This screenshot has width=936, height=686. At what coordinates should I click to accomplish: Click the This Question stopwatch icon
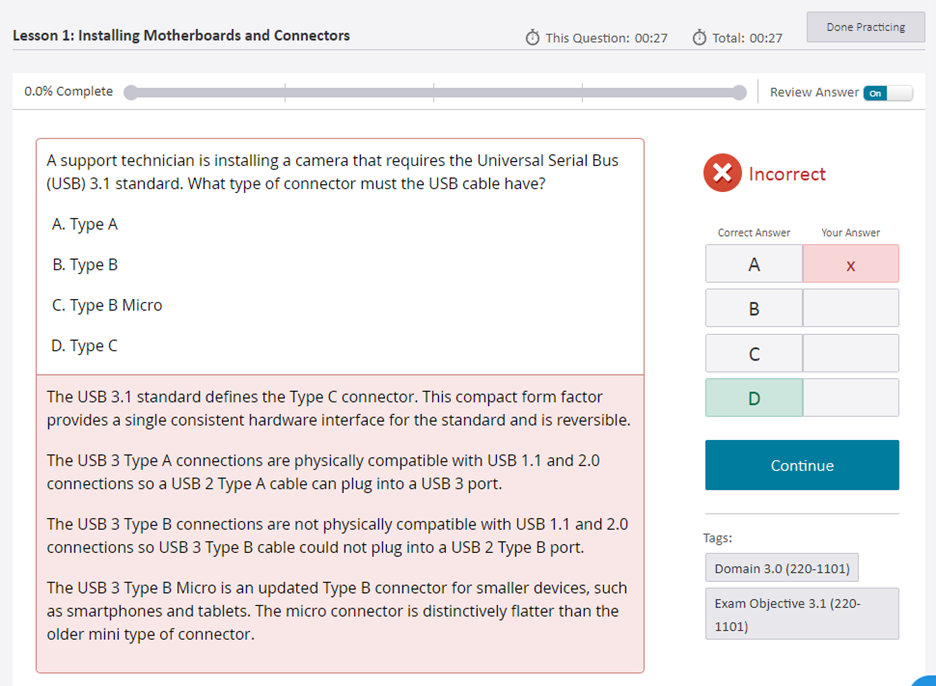coord(532,38)
